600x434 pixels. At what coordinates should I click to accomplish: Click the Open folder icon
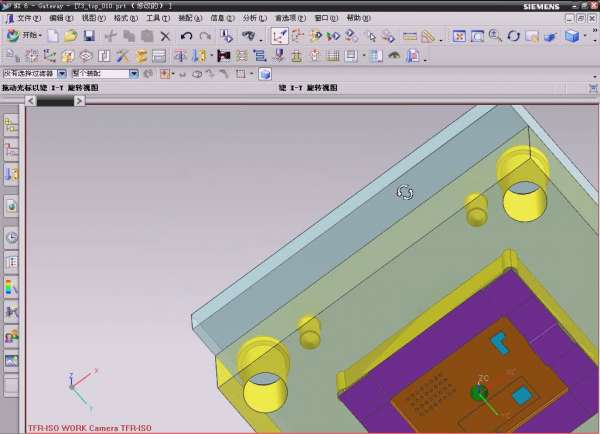tap(70, 36)
